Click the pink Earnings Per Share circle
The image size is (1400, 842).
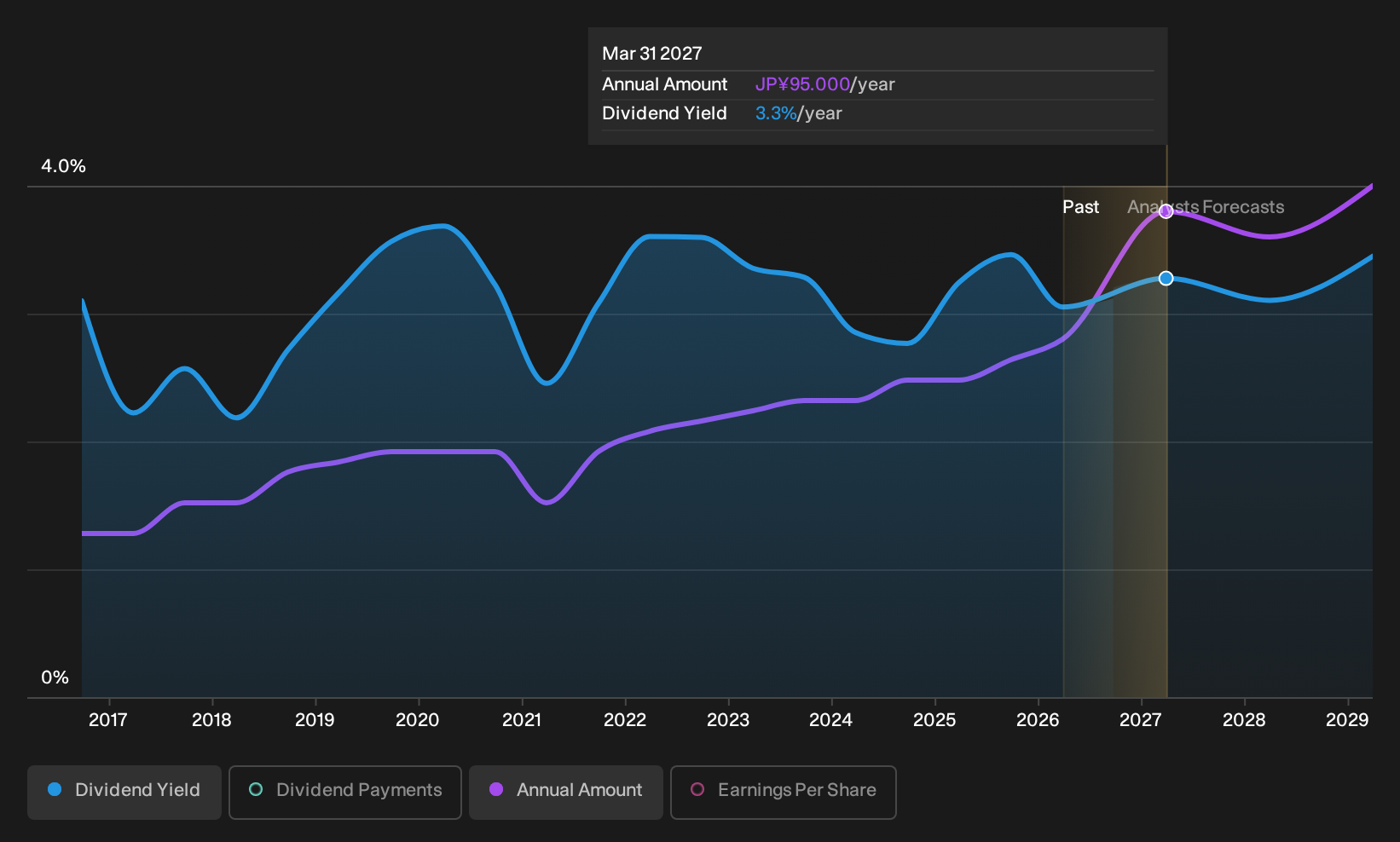coord(697,789)
